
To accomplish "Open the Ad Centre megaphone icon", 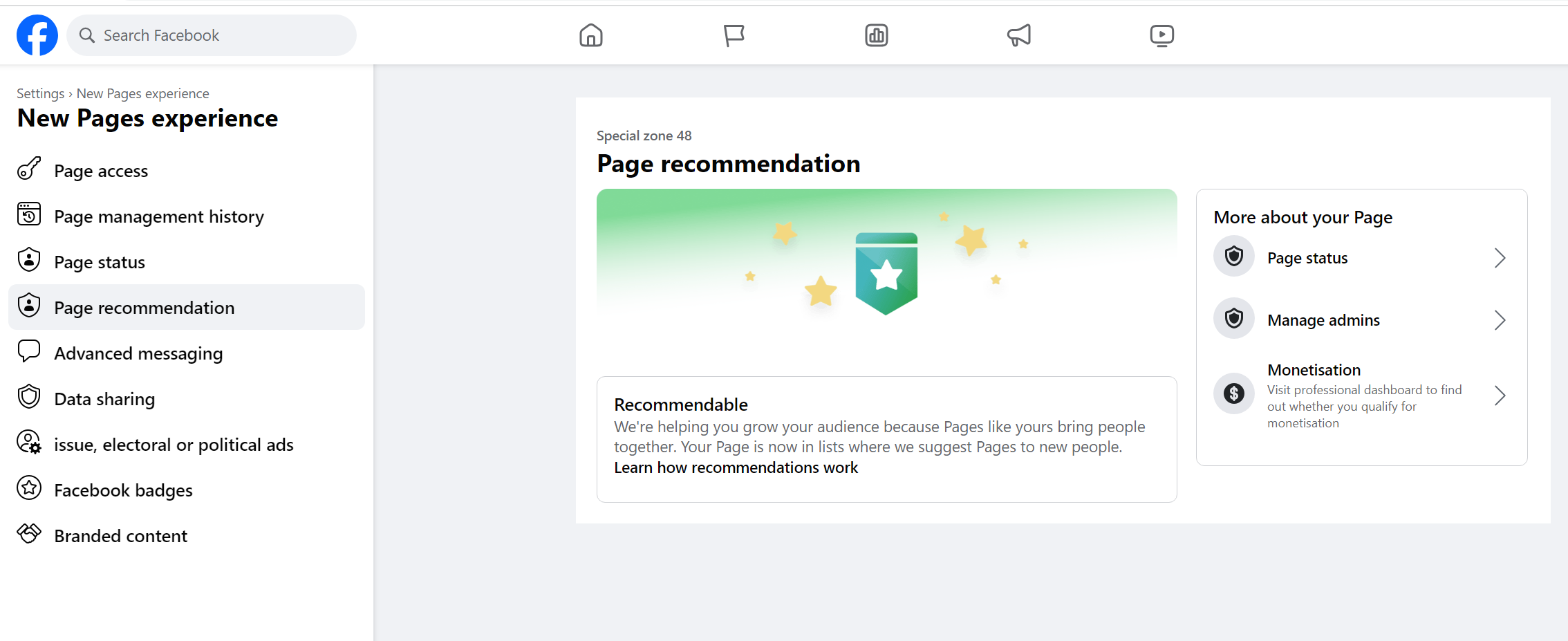I will (x=1019, y=35).
